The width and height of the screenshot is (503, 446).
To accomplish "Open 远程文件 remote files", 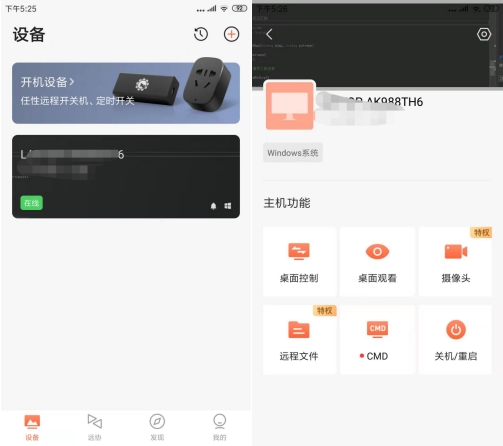I will click(299, 340).
